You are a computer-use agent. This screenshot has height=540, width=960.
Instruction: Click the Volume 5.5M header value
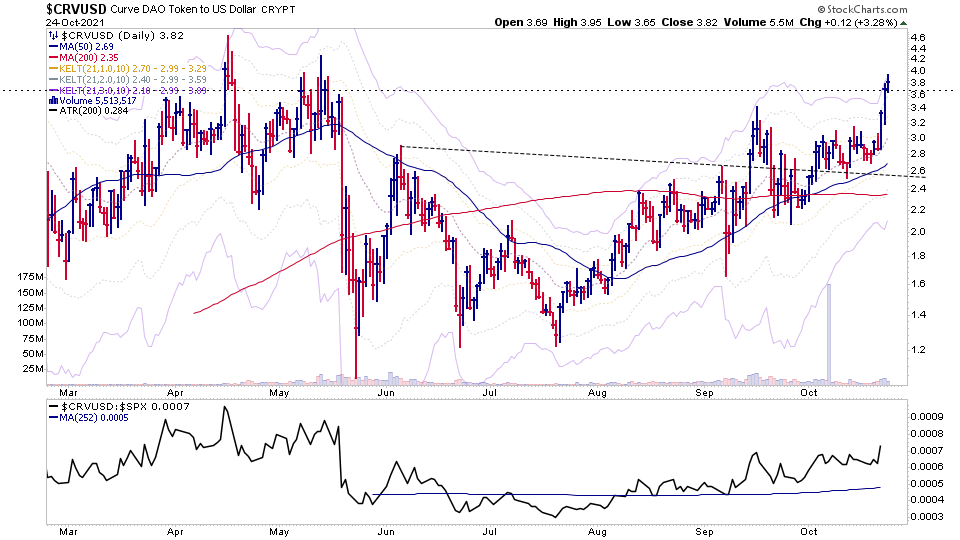pos(759,23)
